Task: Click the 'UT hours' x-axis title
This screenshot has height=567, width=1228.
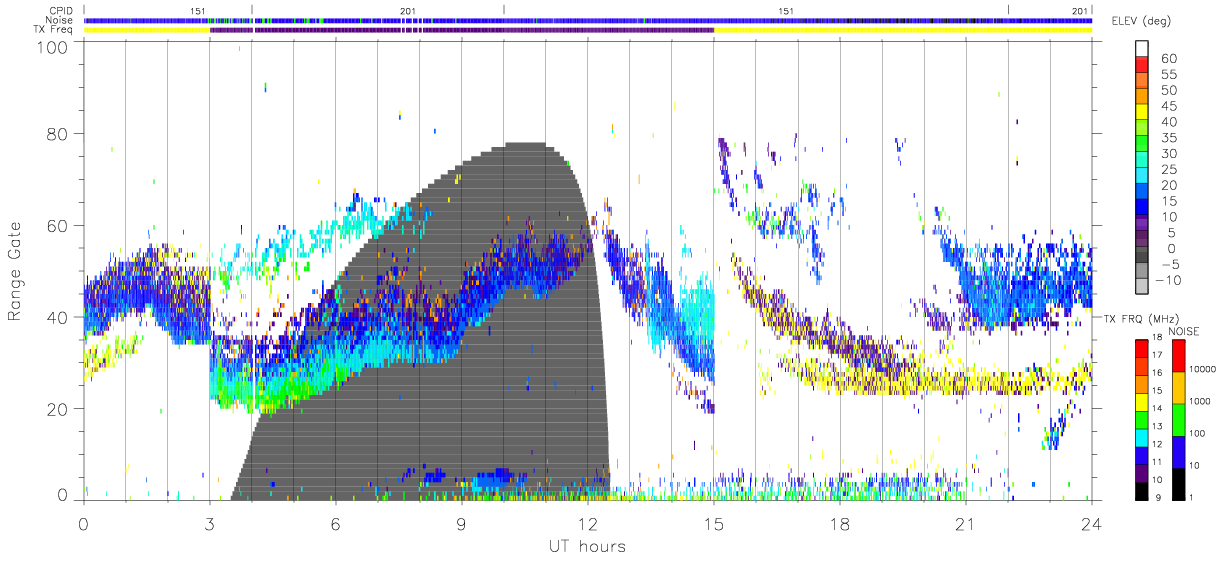Action: (x=586, y=548)
